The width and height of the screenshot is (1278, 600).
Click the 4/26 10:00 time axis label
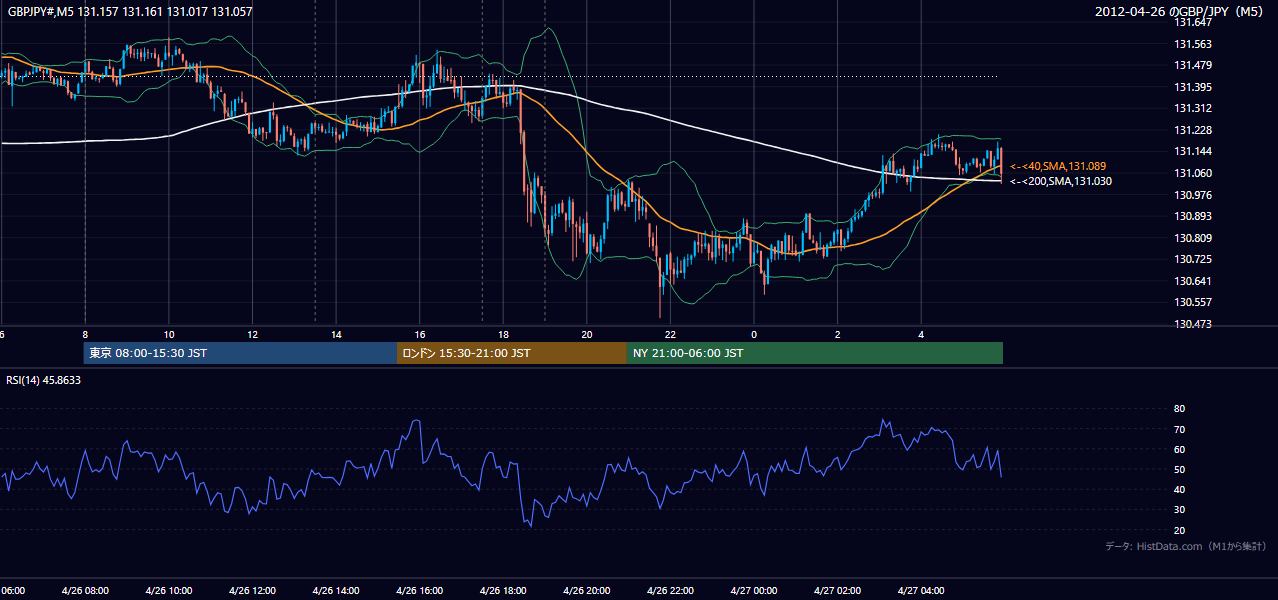tap(168, 590)
